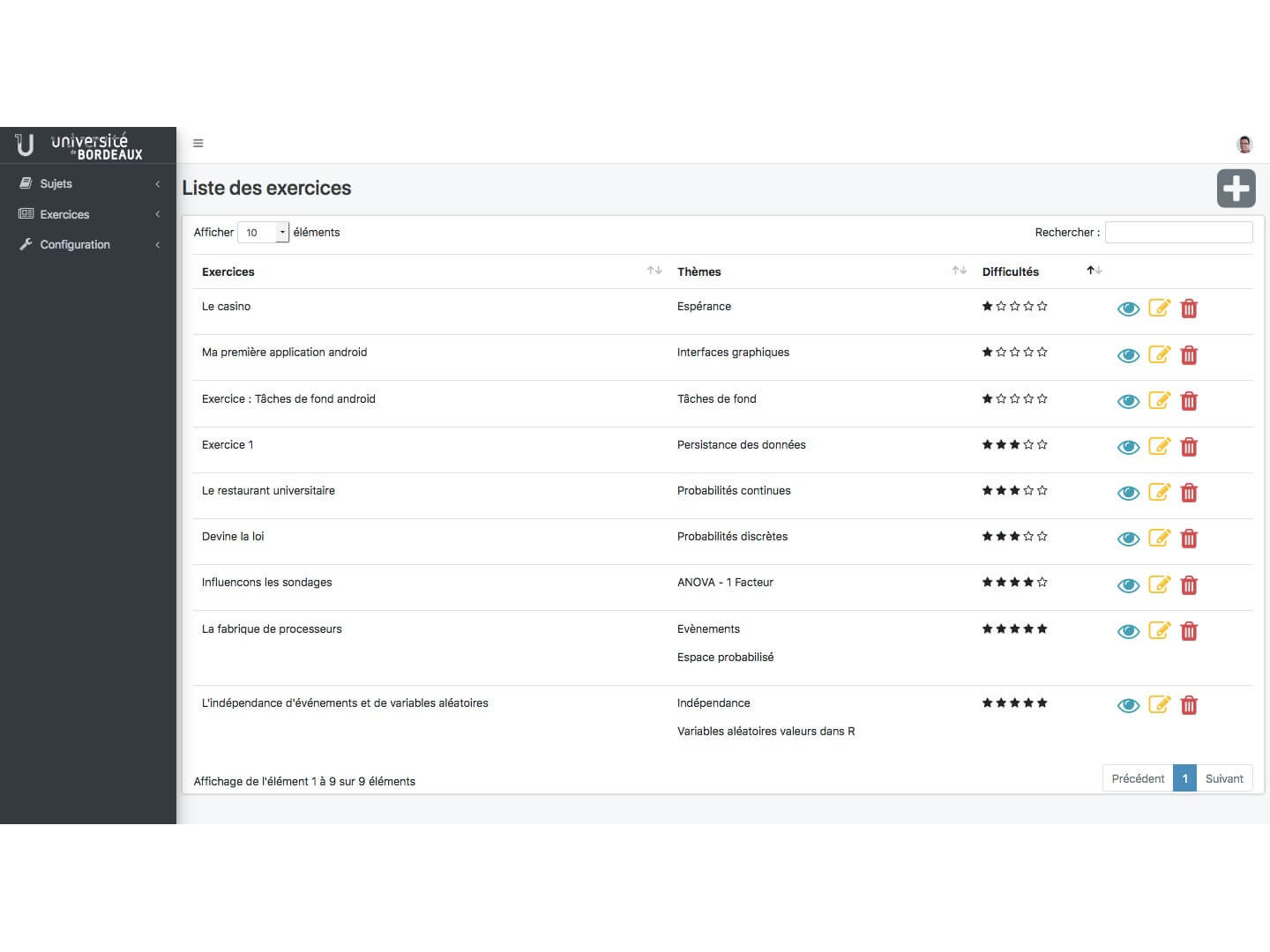Click the Université de Bordeaux logo
Viewport: 1270px width, 952px height.
pyautogui.click(x=79, y=145)
